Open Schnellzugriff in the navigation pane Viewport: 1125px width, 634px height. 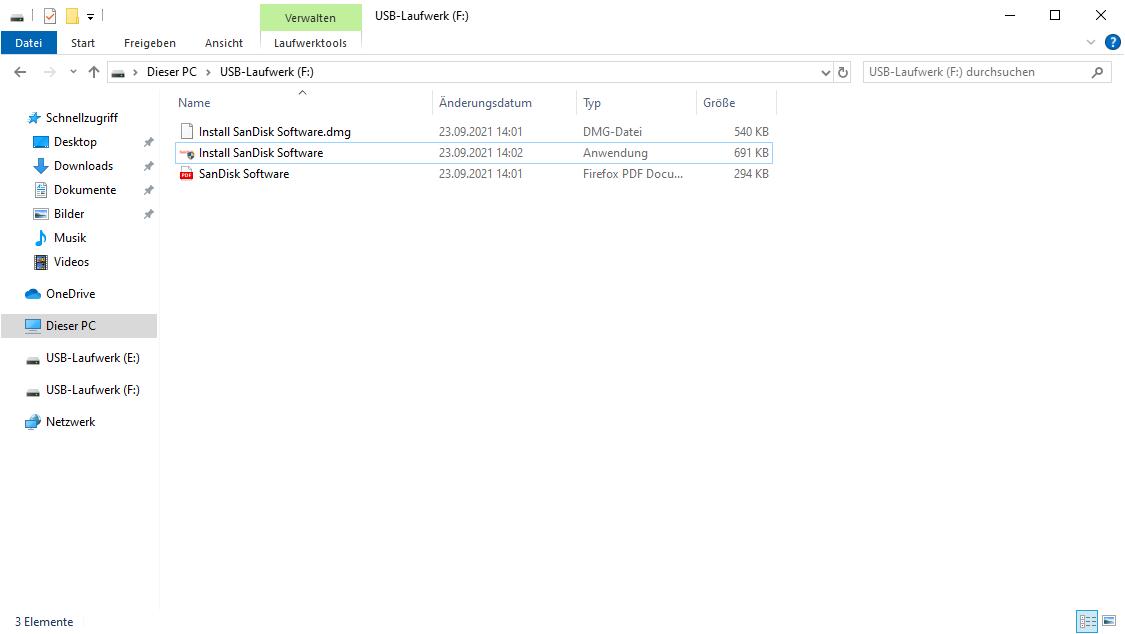81,118
